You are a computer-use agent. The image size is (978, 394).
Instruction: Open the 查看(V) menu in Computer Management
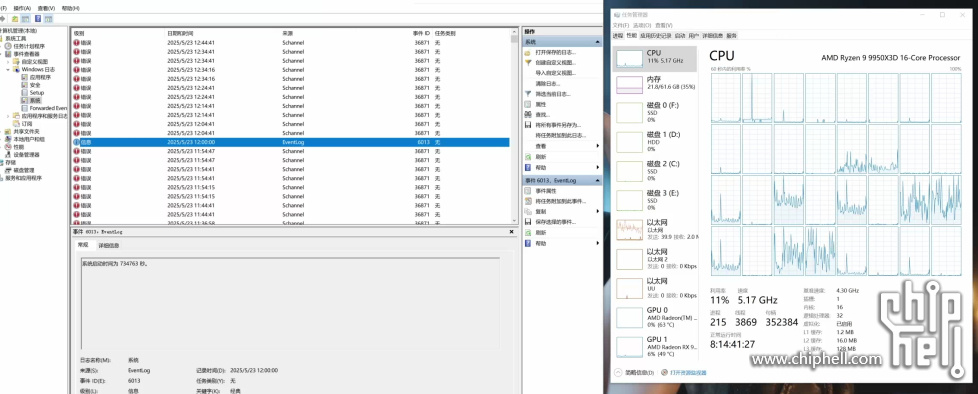(46, 7)
